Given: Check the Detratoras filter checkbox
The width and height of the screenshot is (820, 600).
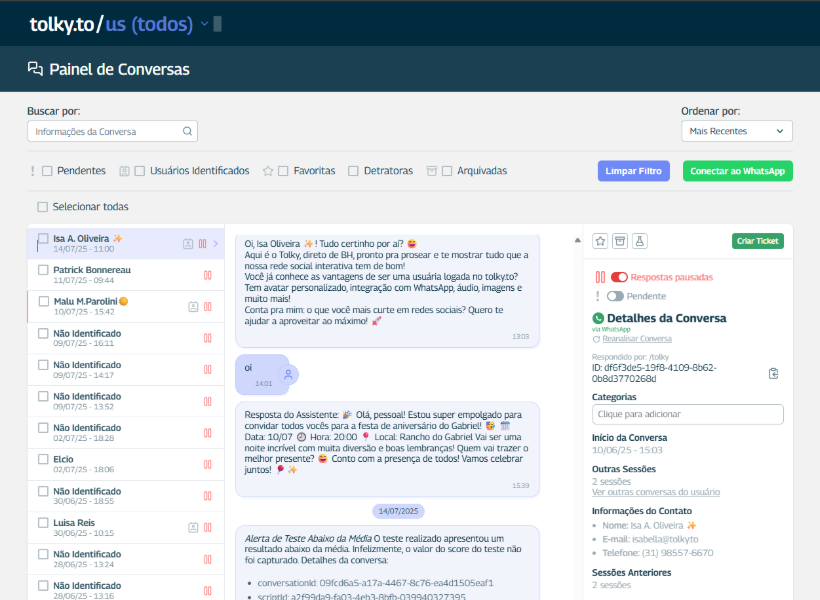Looking at the screenshot, I should [x=353, y=171].
